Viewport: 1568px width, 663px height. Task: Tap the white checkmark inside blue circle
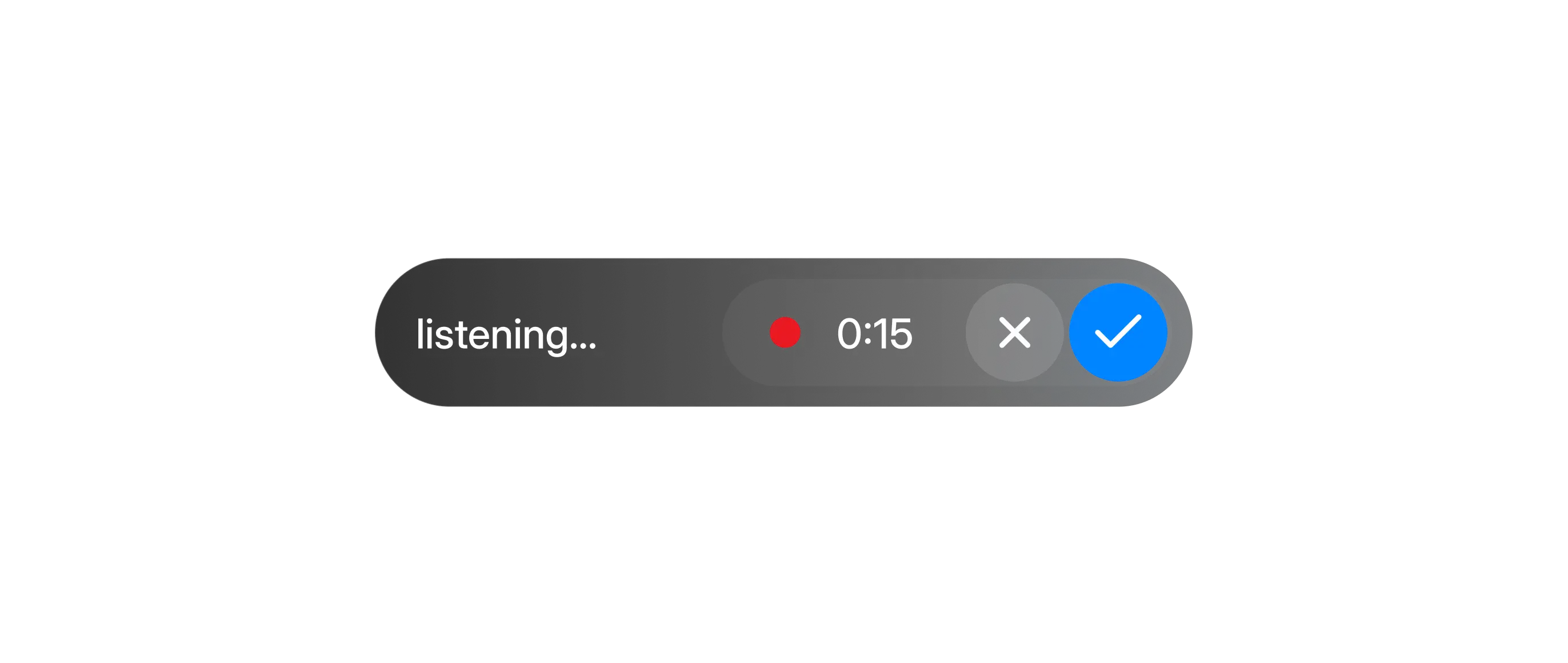(1118, 331)
